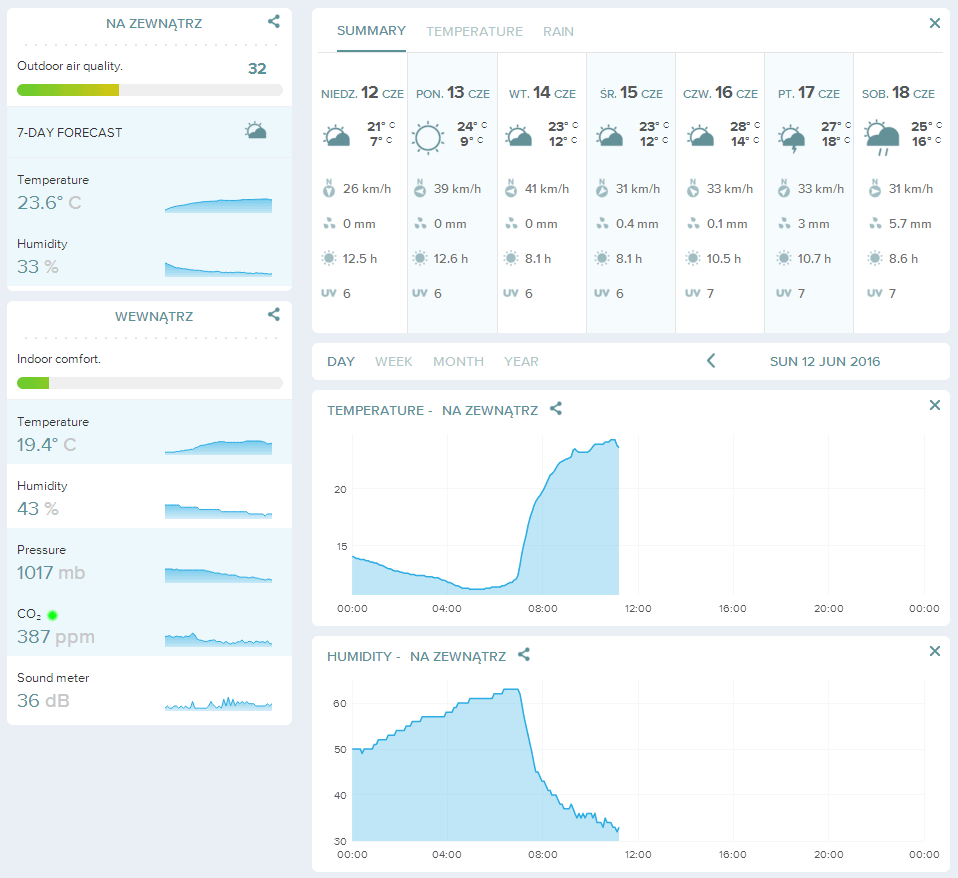
Task: Select the WEEK time range
Action: [393, 361]
